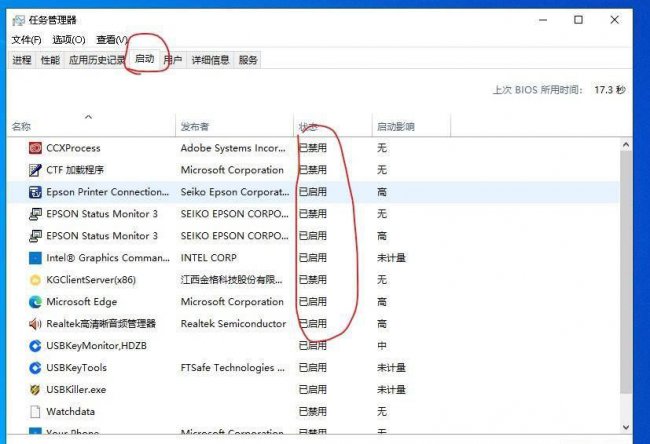Open the 选项(O) menu
The image size is (650, 444).
click(x=69, y=40)
